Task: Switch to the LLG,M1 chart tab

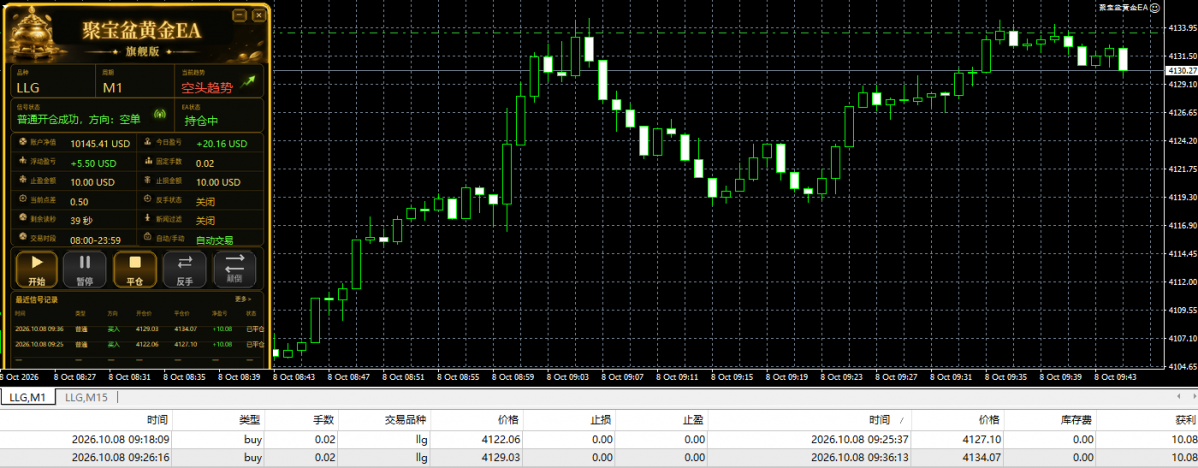Action: click(28, 397)
